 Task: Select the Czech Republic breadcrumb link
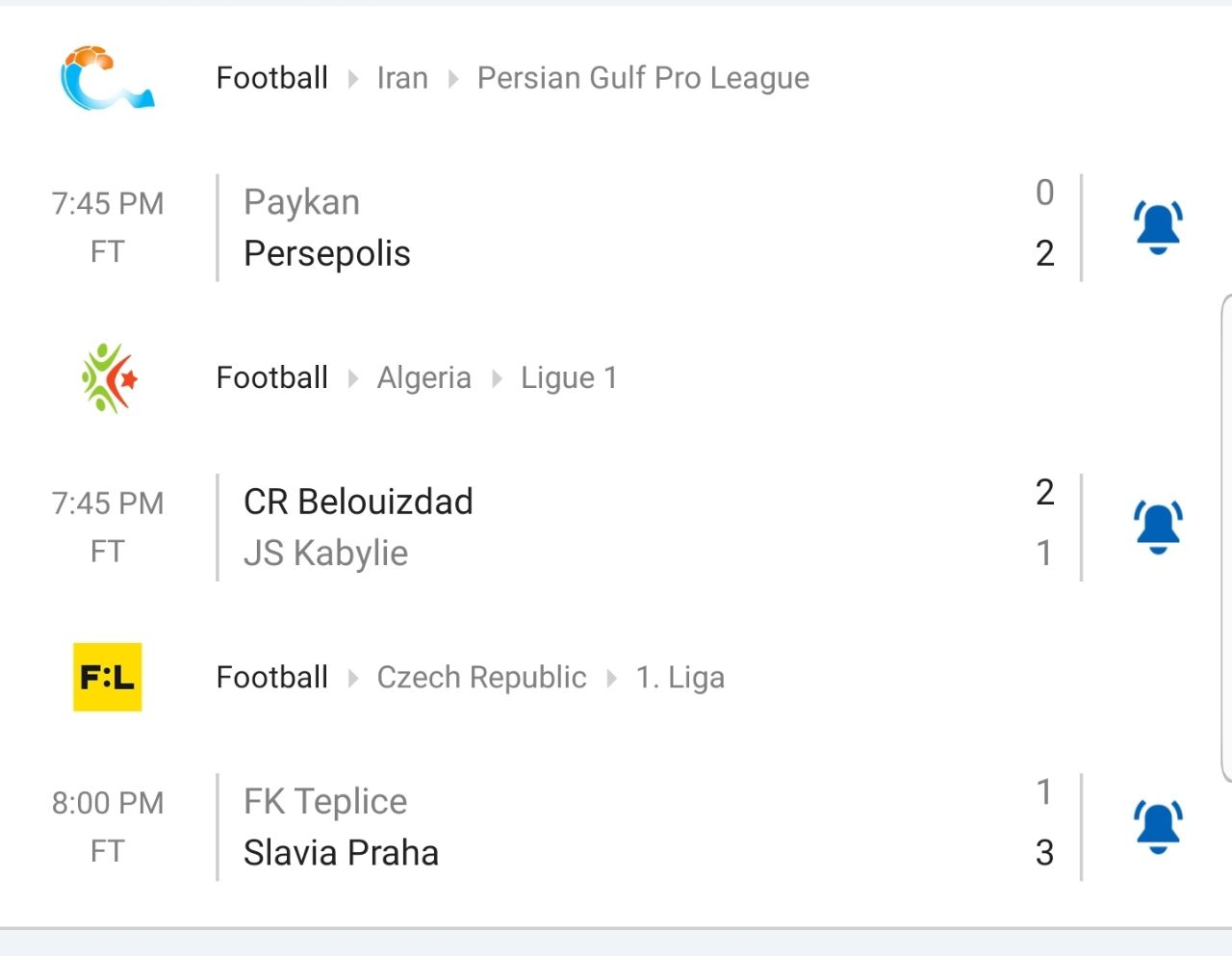pyautogui.click(x=481, y=677)
